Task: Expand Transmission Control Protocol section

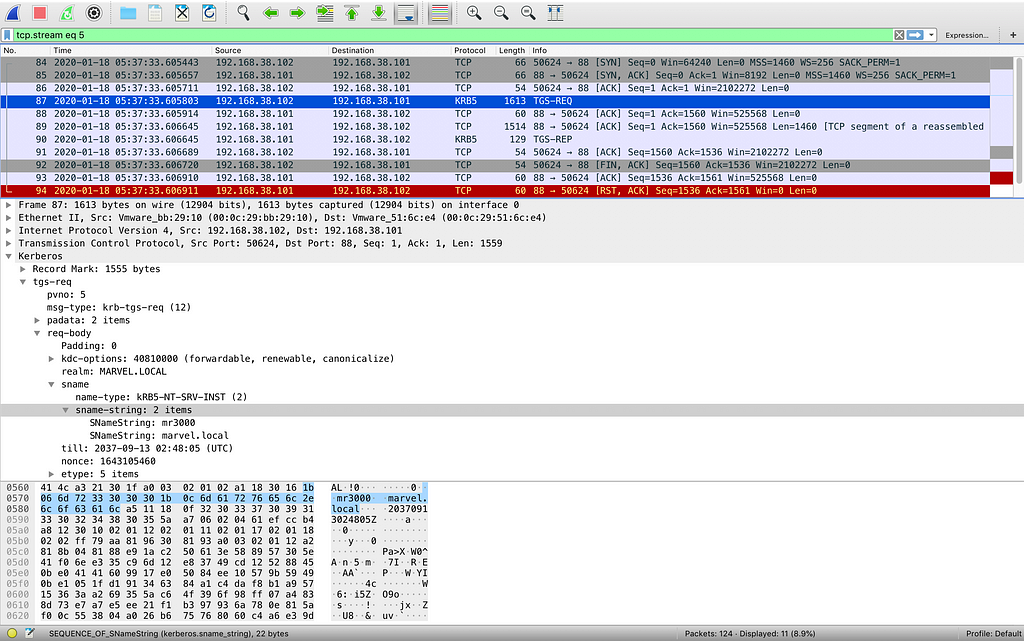Action: [8, 243]
